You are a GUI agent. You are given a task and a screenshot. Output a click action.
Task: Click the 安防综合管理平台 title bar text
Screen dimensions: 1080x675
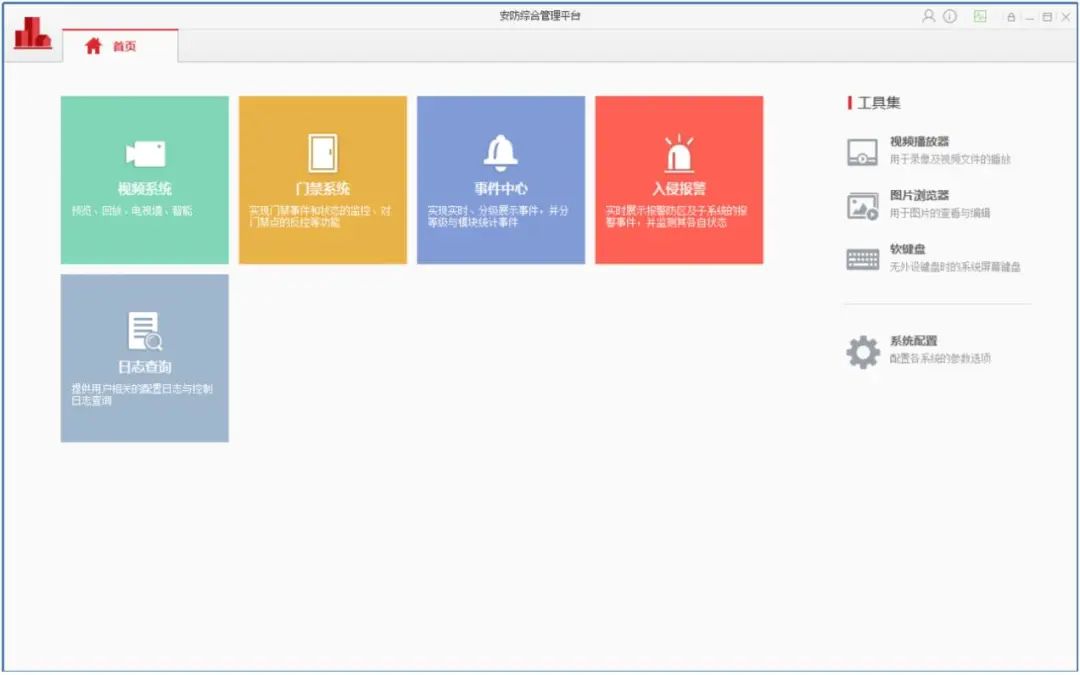pos(540,14)
